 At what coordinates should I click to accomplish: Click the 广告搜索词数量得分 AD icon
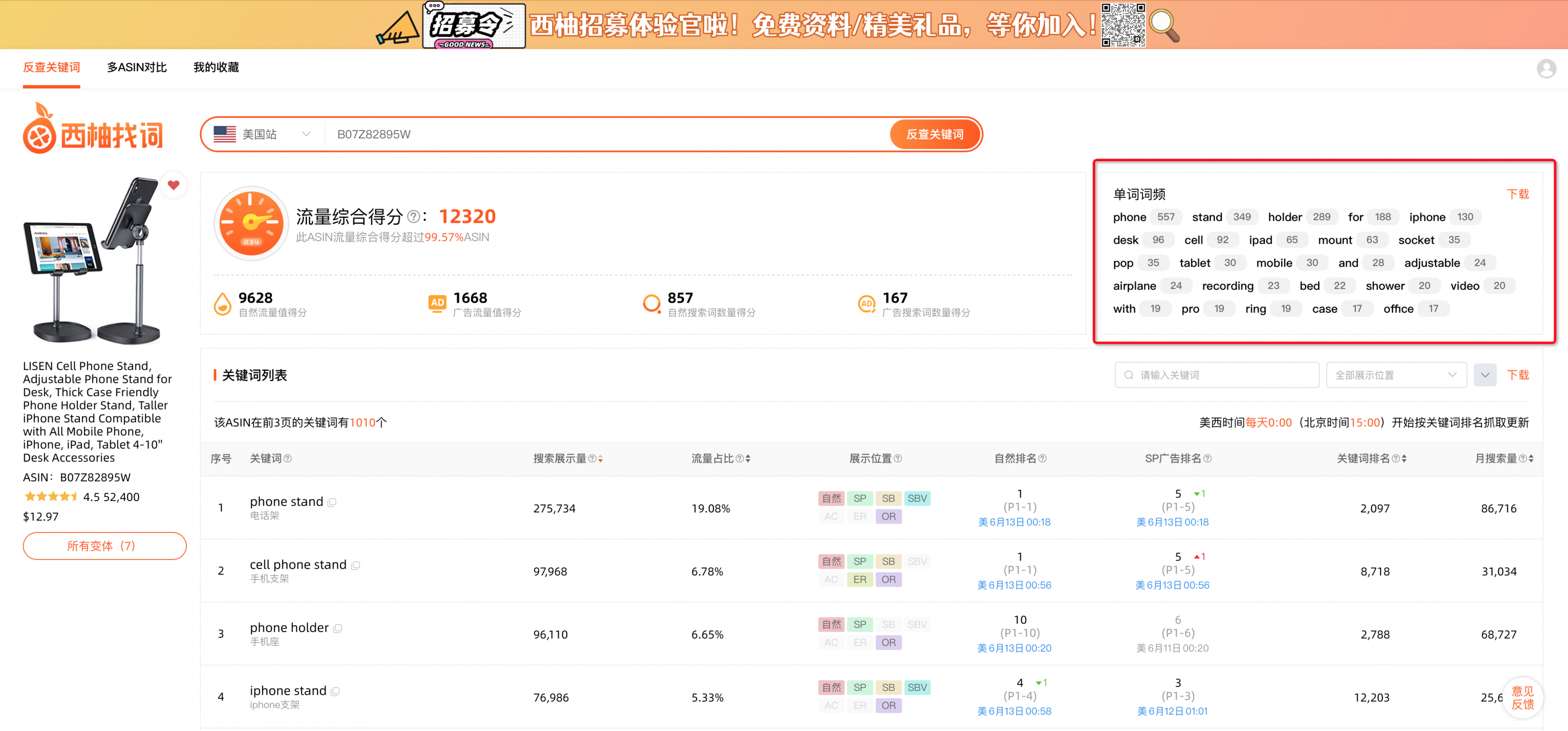coord(866,303)
